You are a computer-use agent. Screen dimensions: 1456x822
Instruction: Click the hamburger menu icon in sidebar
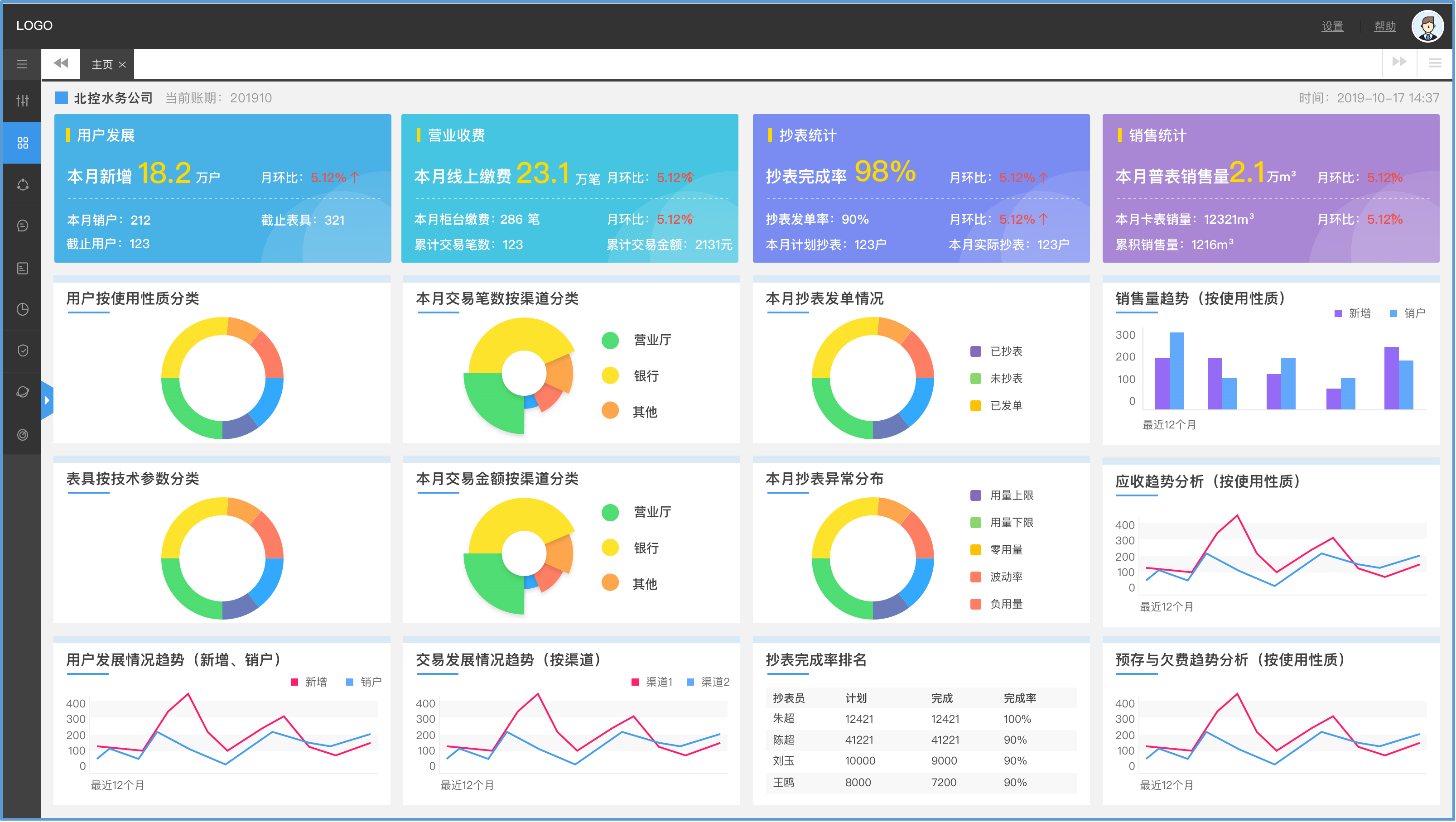tap(22, 64)
